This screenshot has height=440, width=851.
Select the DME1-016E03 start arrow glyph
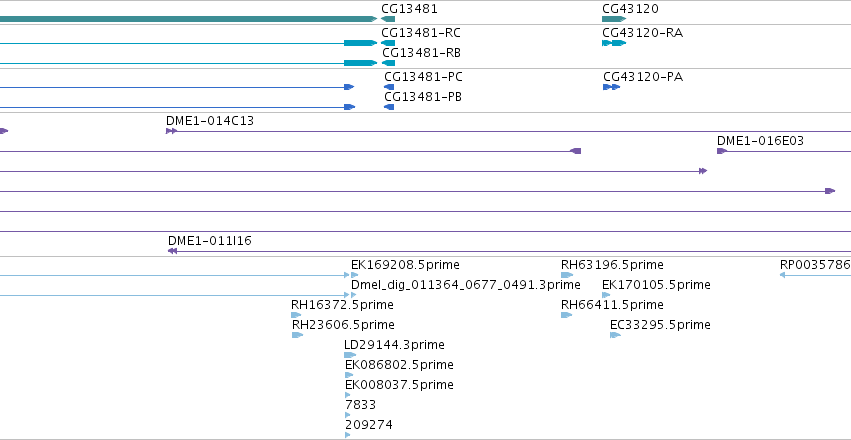click(722, 151)
